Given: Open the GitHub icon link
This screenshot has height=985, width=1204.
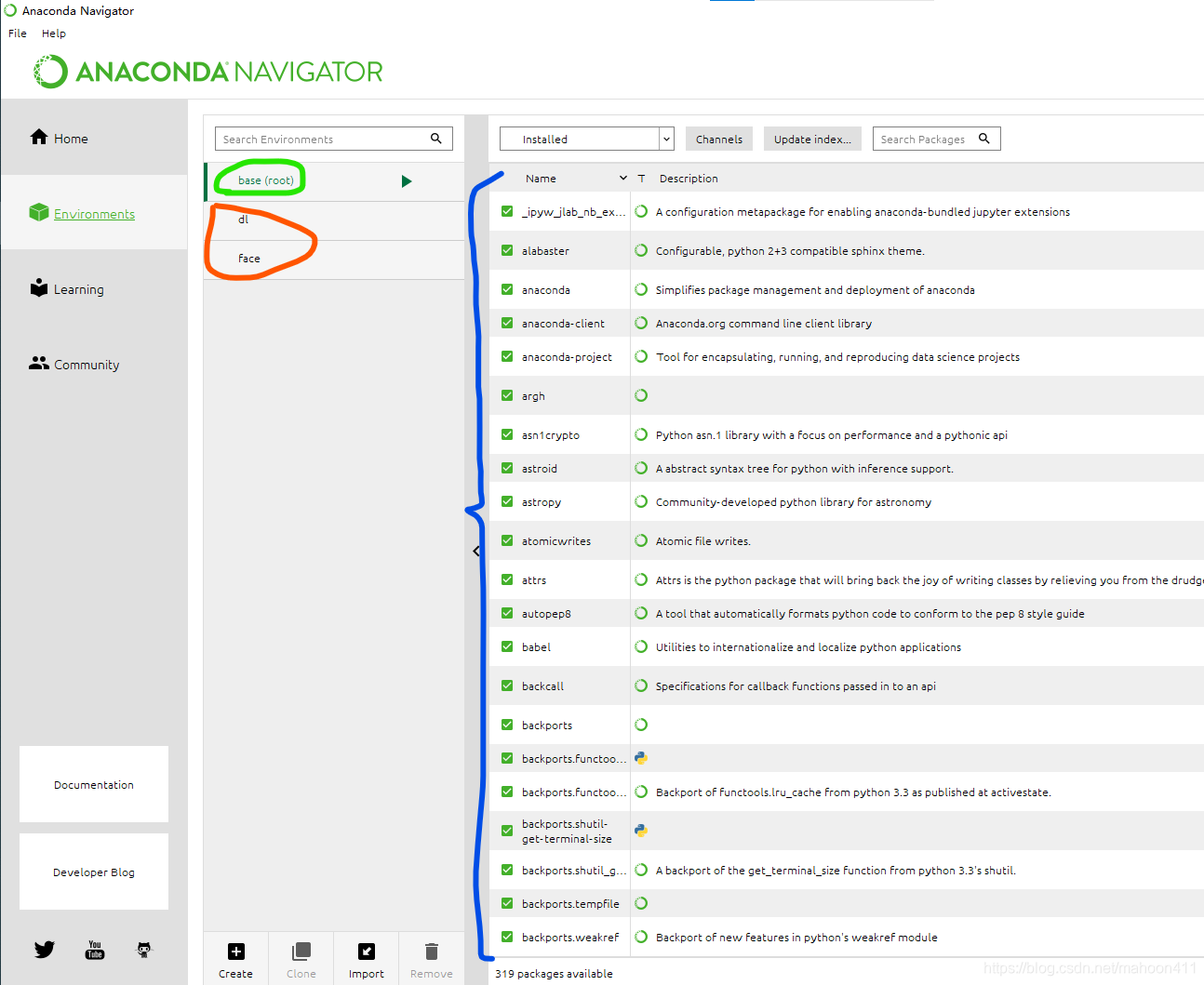Looking at the screenshot, I should [144, 950].
